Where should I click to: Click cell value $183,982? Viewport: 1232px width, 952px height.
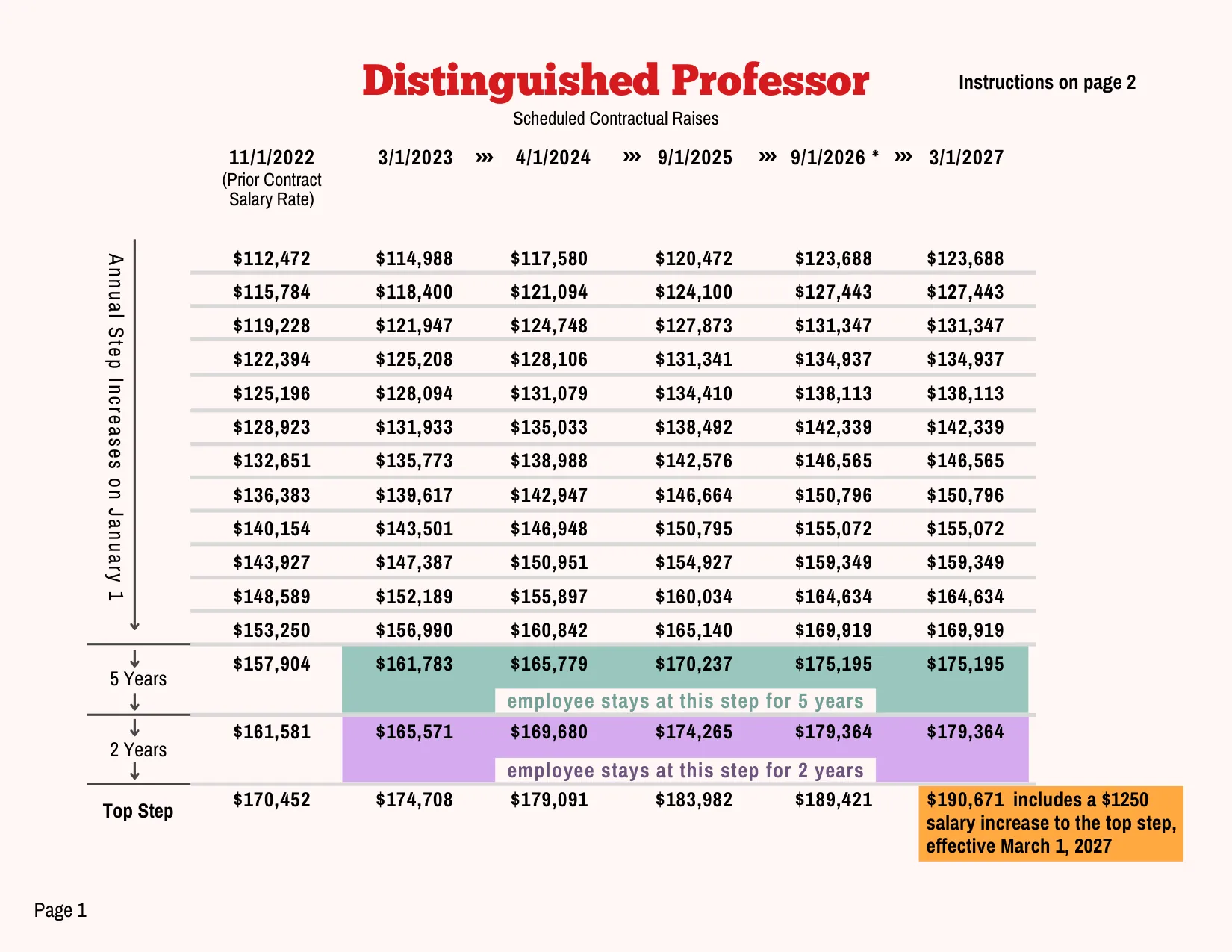pyautogui.click(x=694, y=800)
